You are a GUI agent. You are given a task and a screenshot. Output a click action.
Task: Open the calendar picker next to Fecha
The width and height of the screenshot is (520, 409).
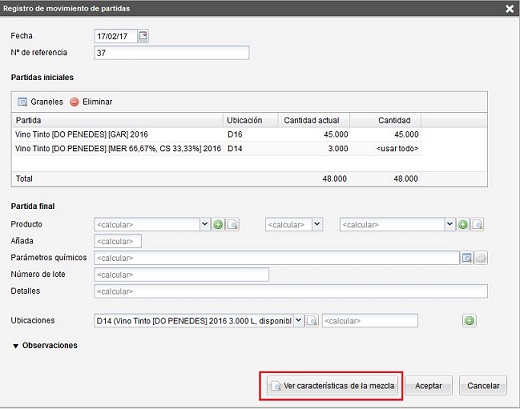pos(143,36)
